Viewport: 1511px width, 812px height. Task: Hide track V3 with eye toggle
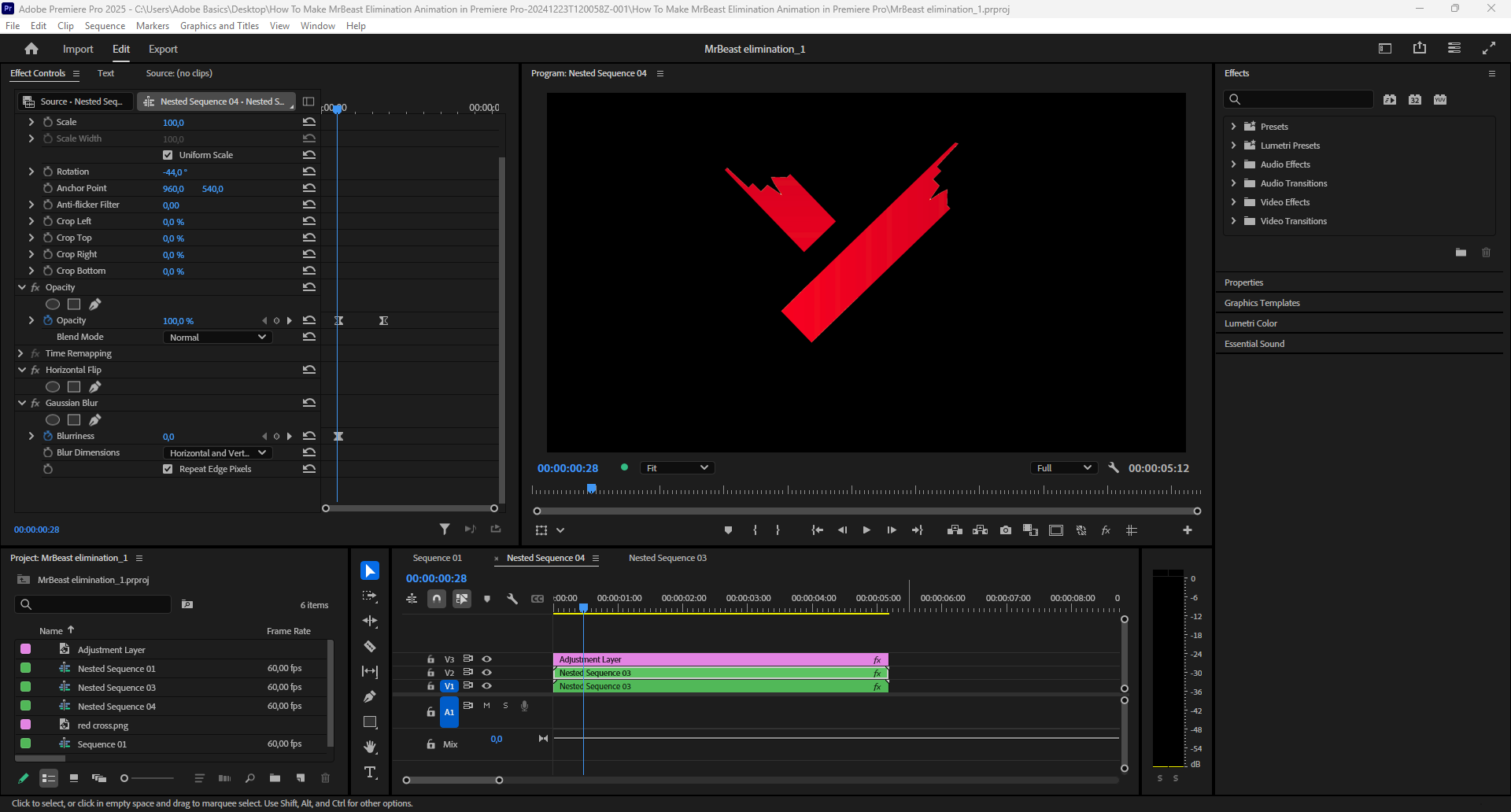click(487, 659)
